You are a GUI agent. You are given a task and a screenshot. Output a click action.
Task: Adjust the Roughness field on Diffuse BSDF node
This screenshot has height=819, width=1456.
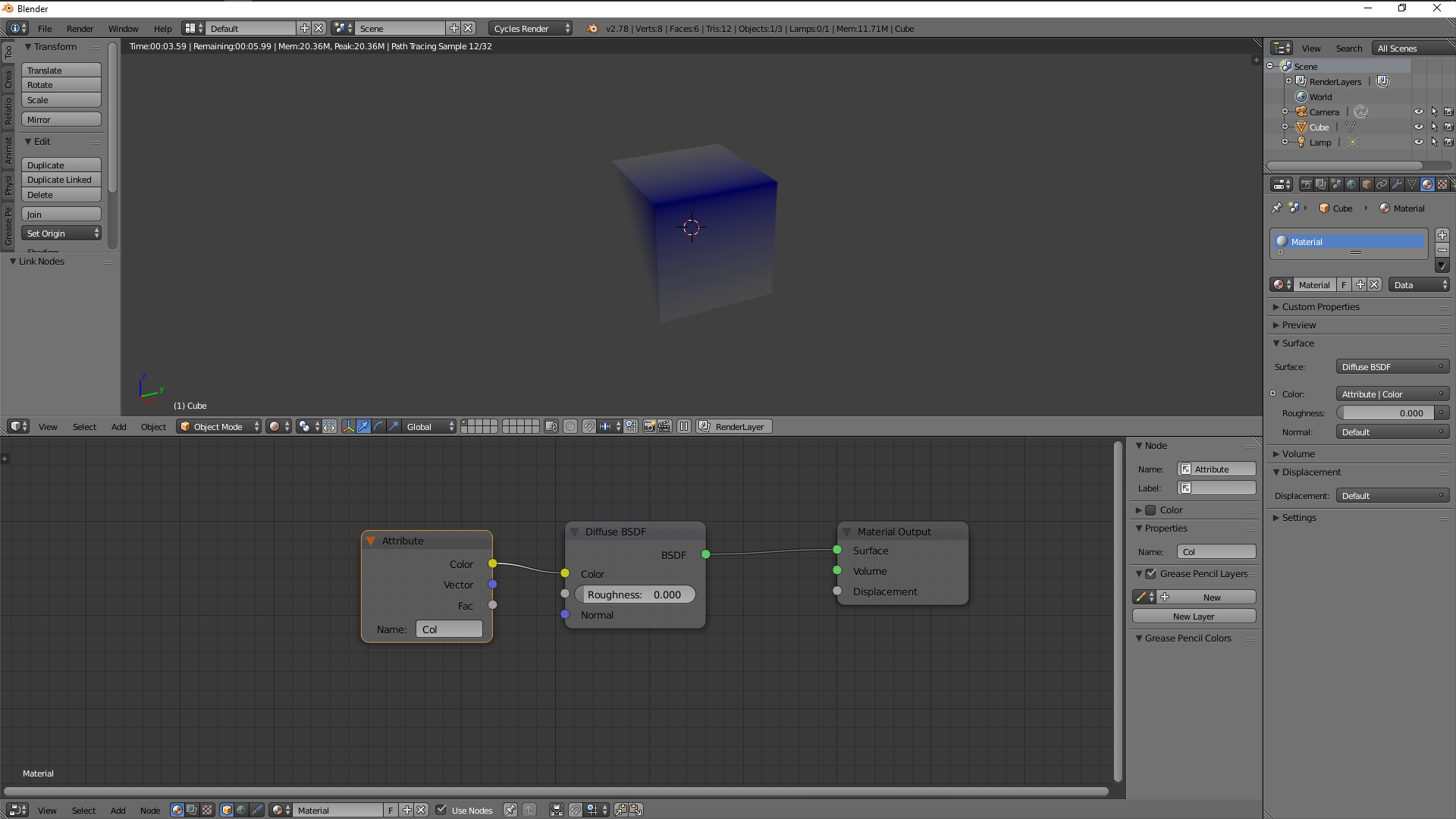(635, 595)
